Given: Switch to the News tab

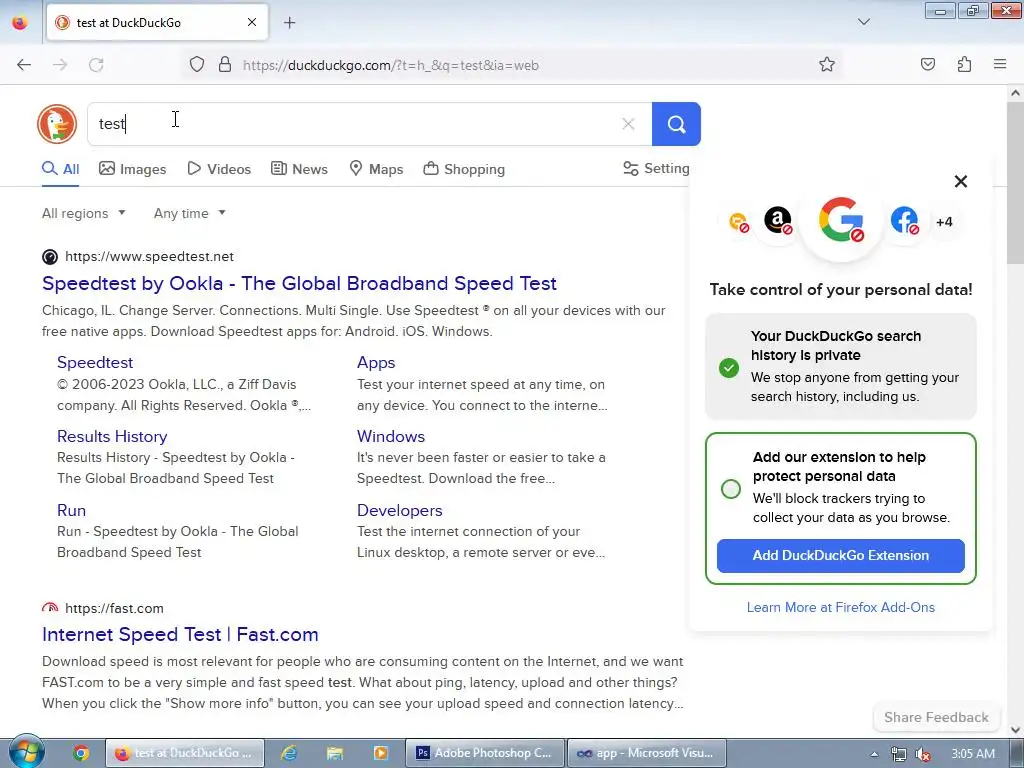Looking at the screenshot, I should [x=299, y=169].
